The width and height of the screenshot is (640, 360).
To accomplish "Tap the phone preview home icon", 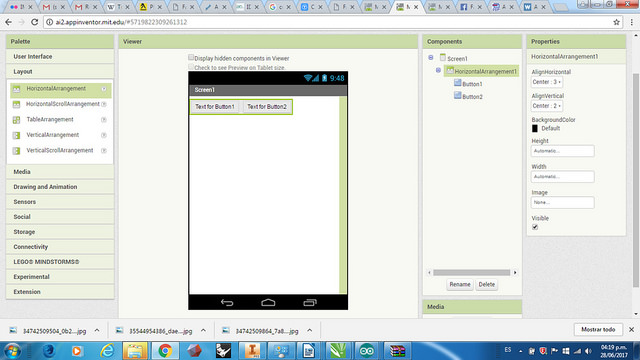I will point(268,302).
